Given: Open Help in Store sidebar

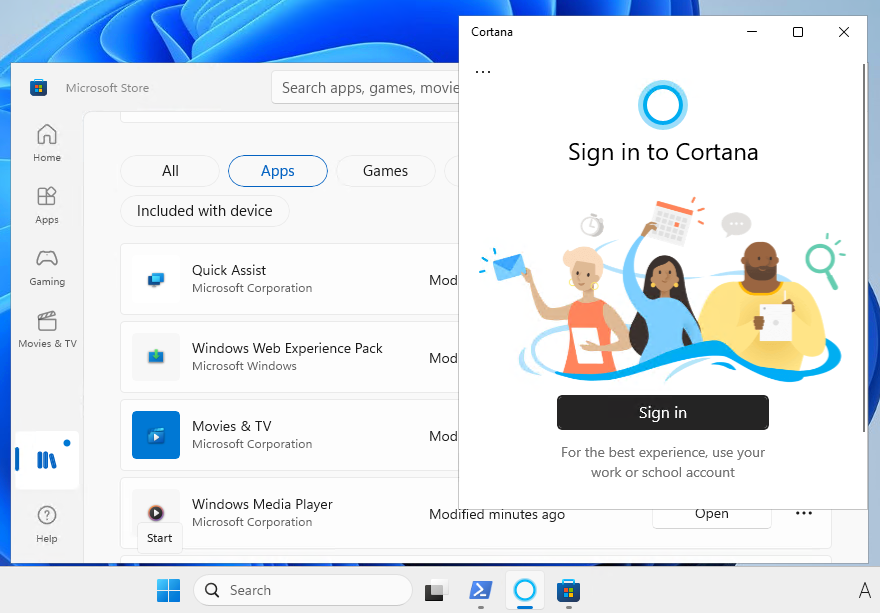Looking at the screenshot, I should [47, 524].
